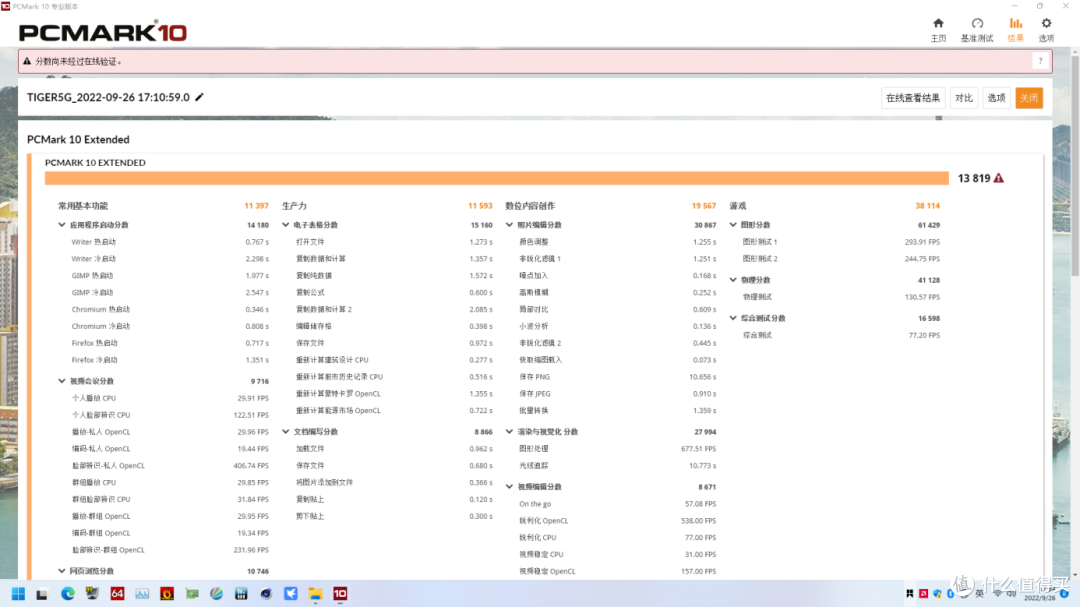Click the PCMark 10 taskbar icon
This screenshot has height=607, width=1080.
tap(340, 594)
